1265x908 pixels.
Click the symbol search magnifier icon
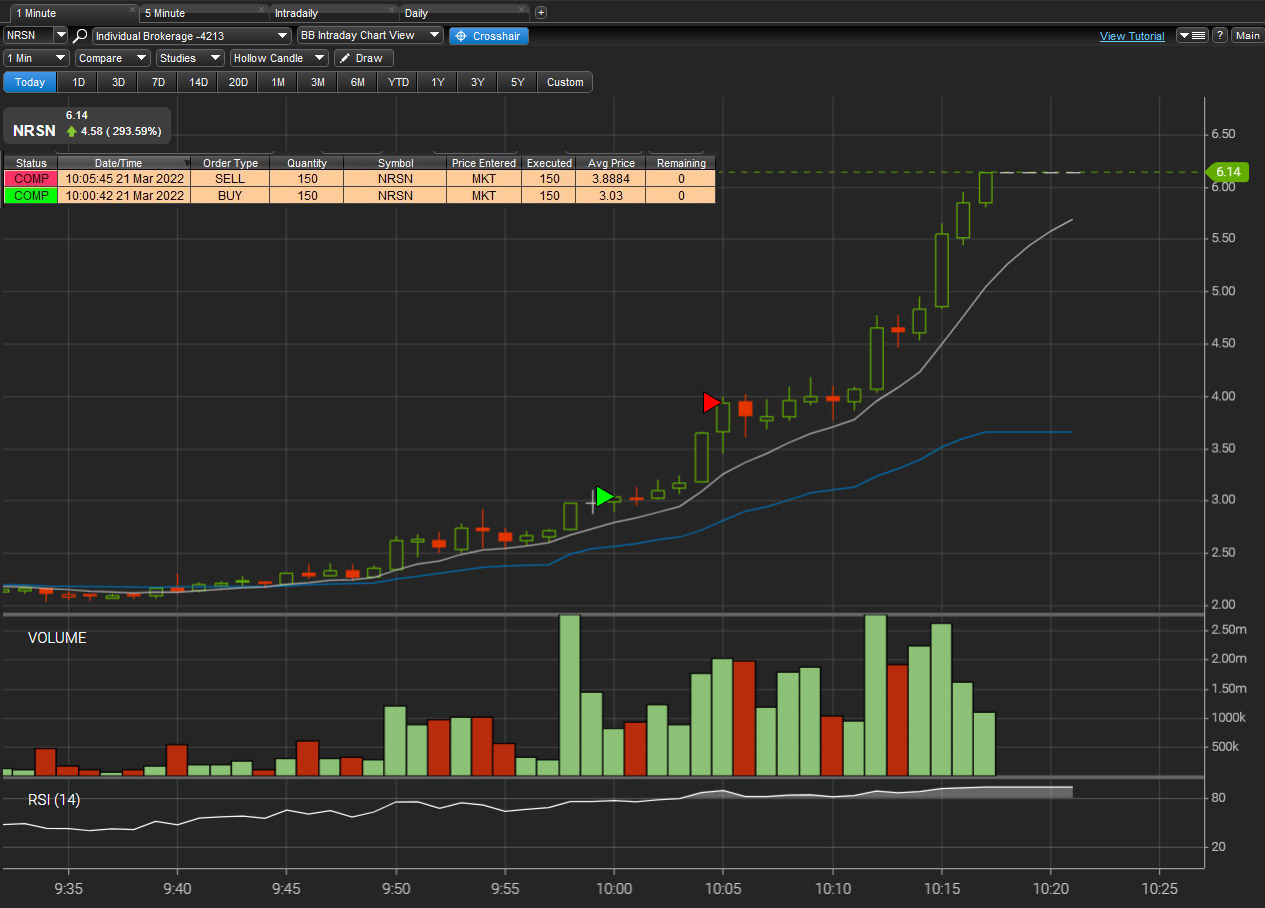(x=81, y=35)
